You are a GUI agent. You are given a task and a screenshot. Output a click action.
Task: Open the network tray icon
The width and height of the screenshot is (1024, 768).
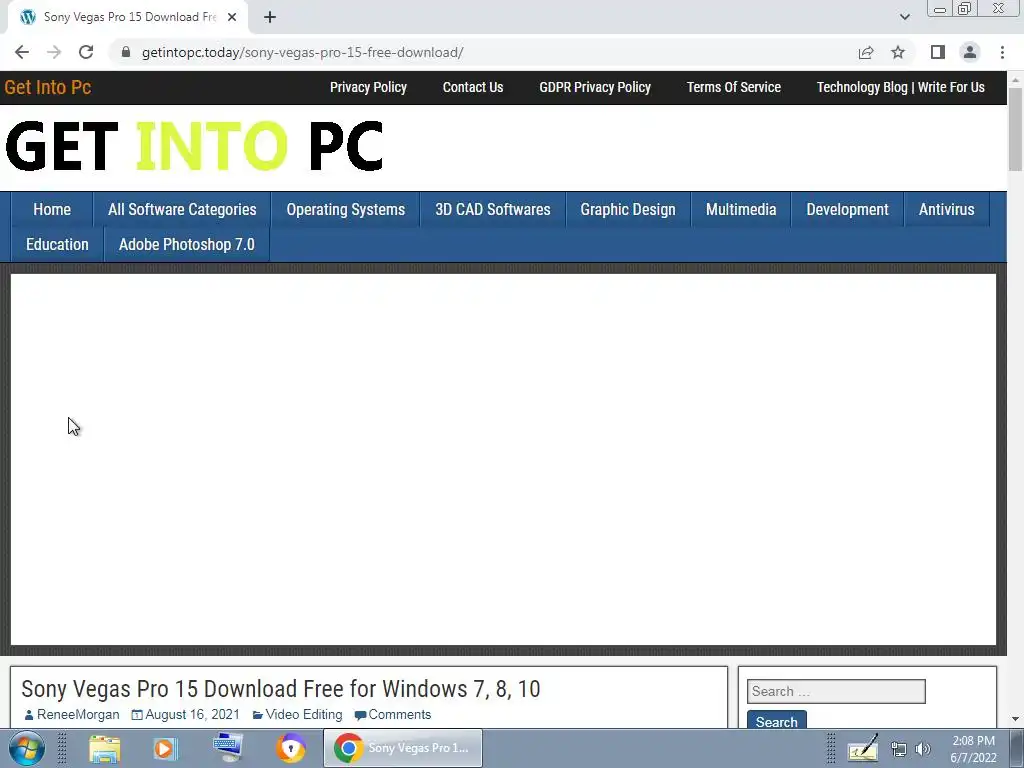click(x=899, y=750)
